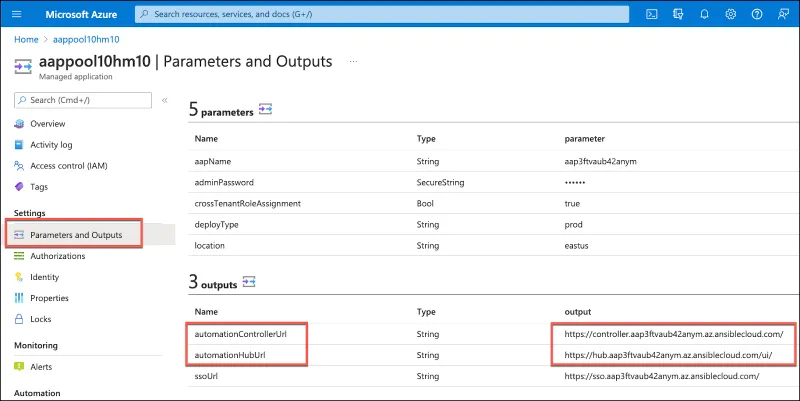Click the icon next to 5 parameters
The image size is (800, 401).
coord(266,109)
